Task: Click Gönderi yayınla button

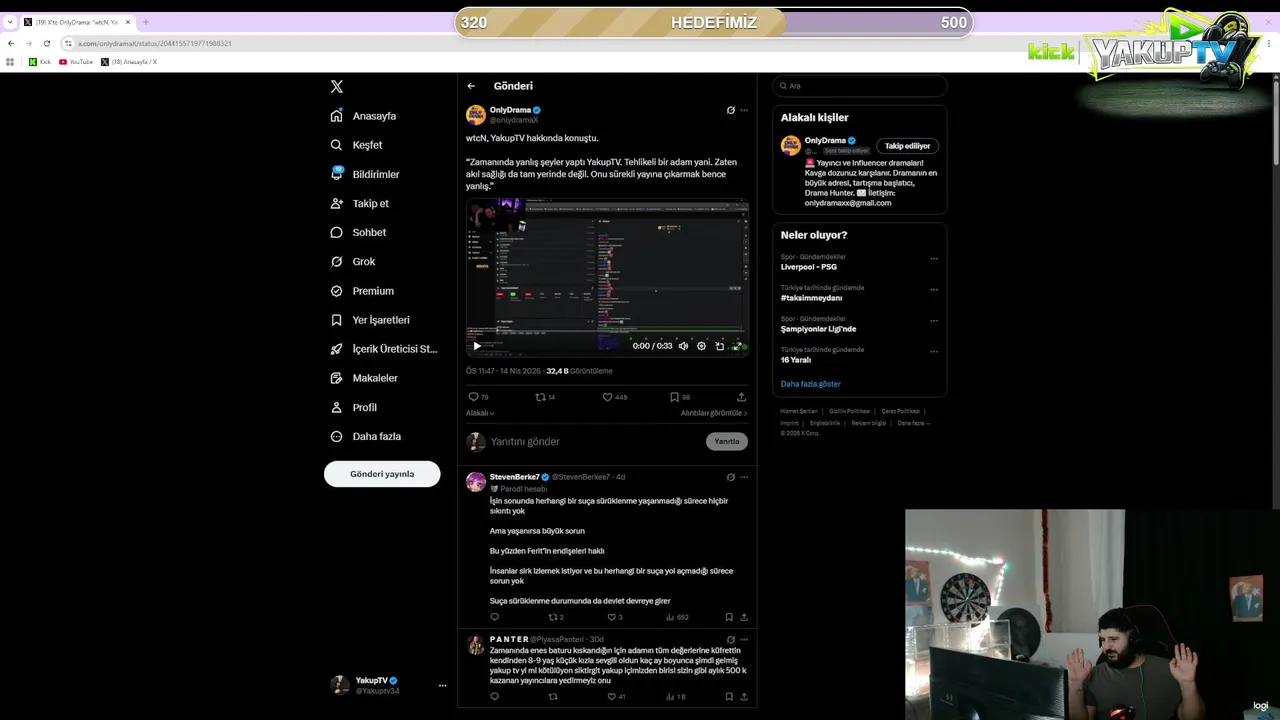Action: [382, 474]
